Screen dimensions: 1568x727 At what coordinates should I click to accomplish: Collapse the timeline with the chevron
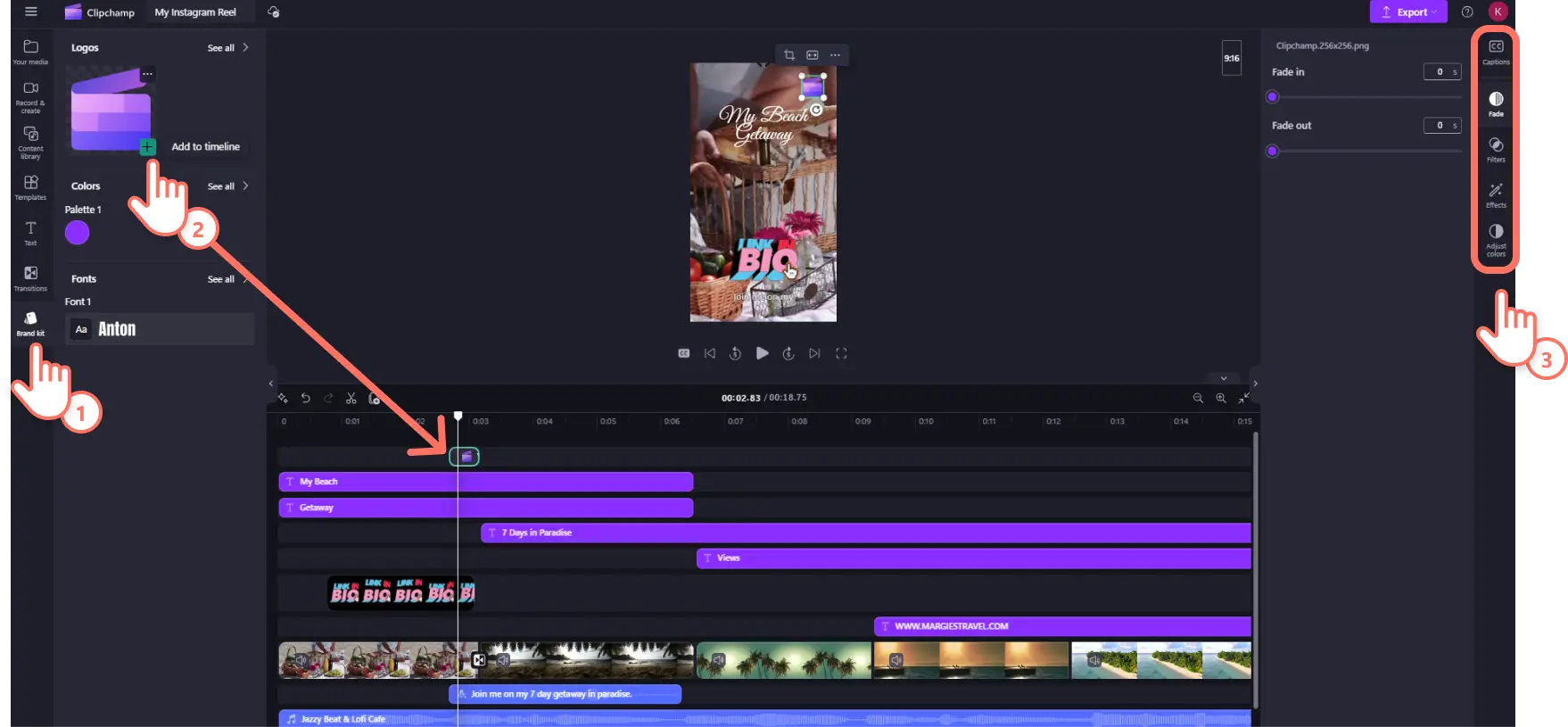(1224, 378)
